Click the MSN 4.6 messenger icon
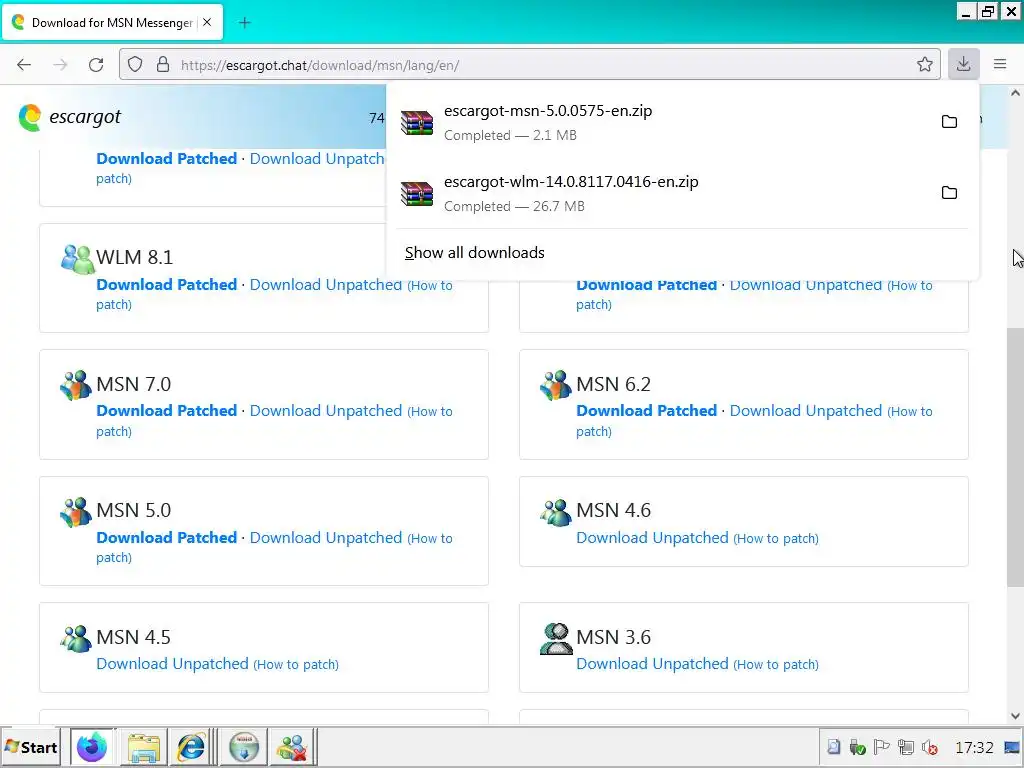Viewport: 1024px width, 768px height. [556, 511]
